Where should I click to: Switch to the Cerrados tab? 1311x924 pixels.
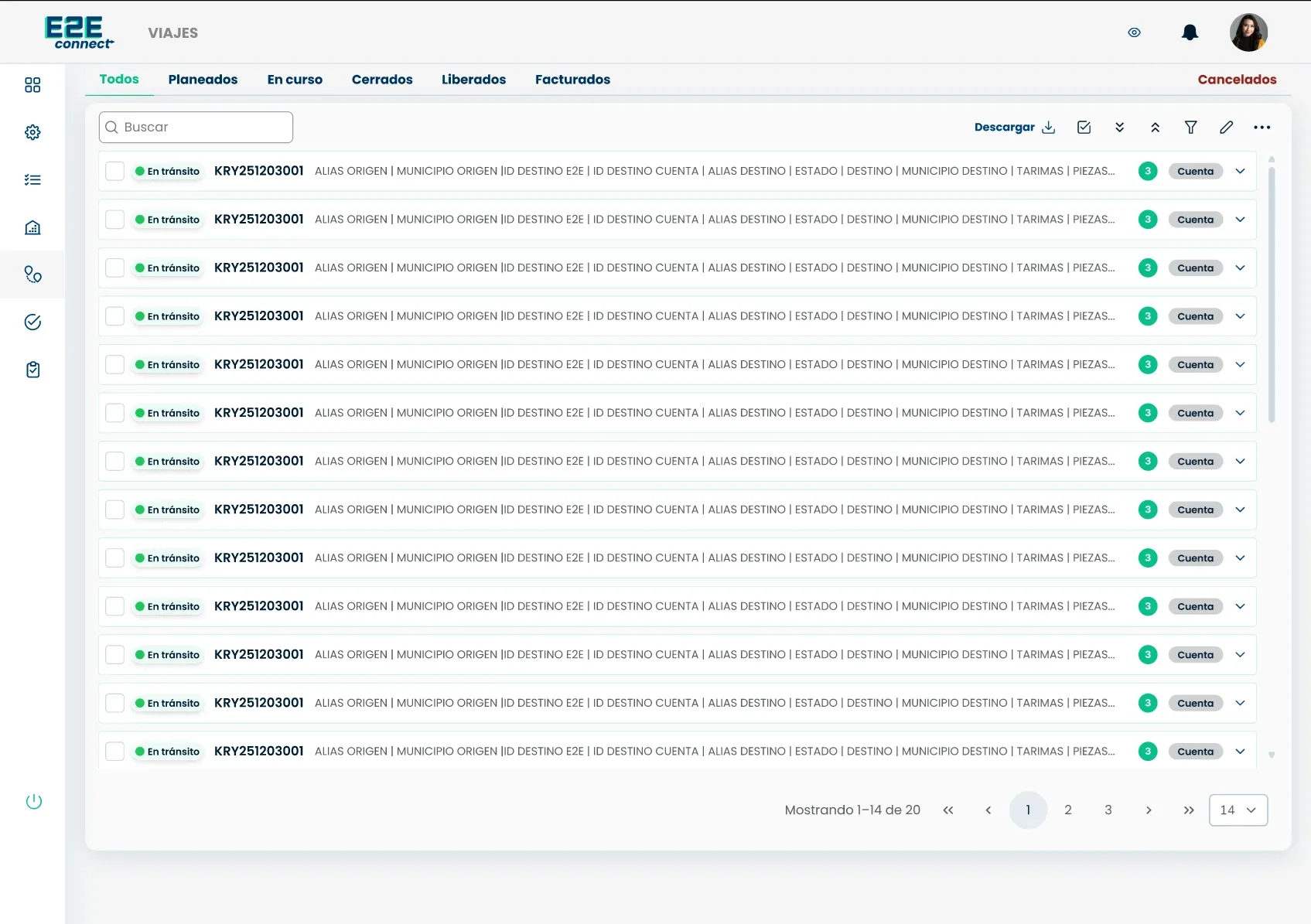[x=382, y=80]
